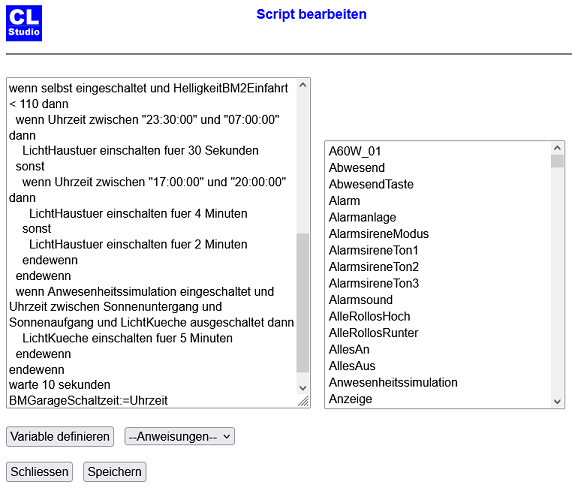
Task: Click the Schliessen button
Action: (x=39, y=472)
